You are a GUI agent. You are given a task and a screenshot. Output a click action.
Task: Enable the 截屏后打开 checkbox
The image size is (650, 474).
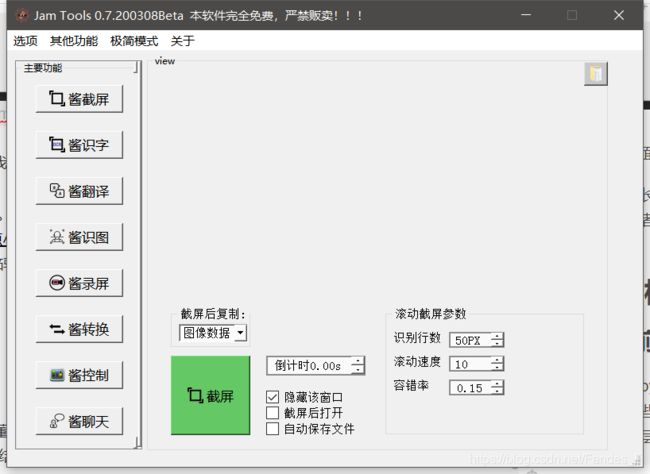(x=272, y=413)
